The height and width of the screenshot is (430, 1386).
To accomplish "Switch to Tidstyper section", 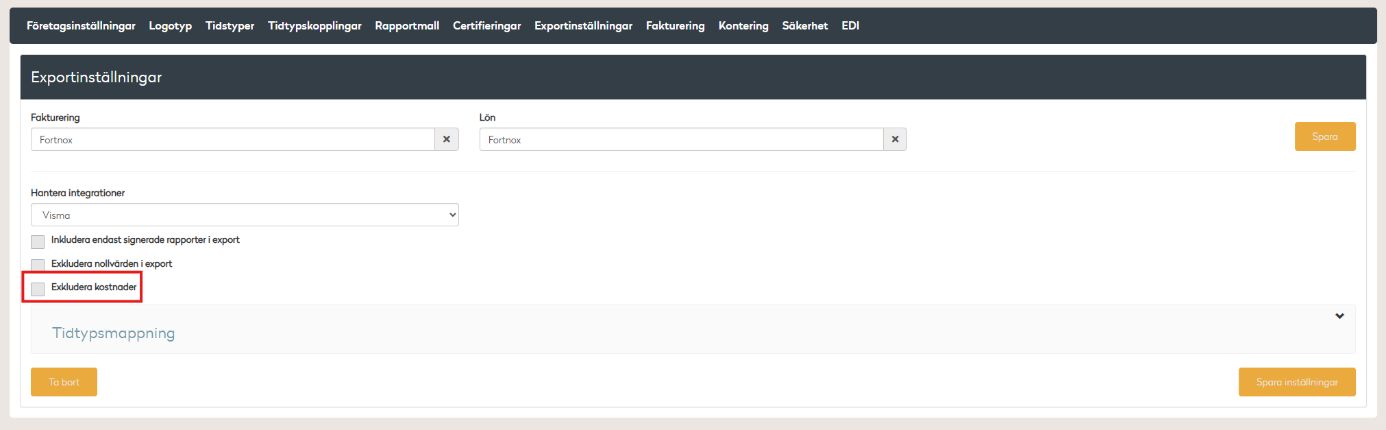I will (x=230, y=26).
